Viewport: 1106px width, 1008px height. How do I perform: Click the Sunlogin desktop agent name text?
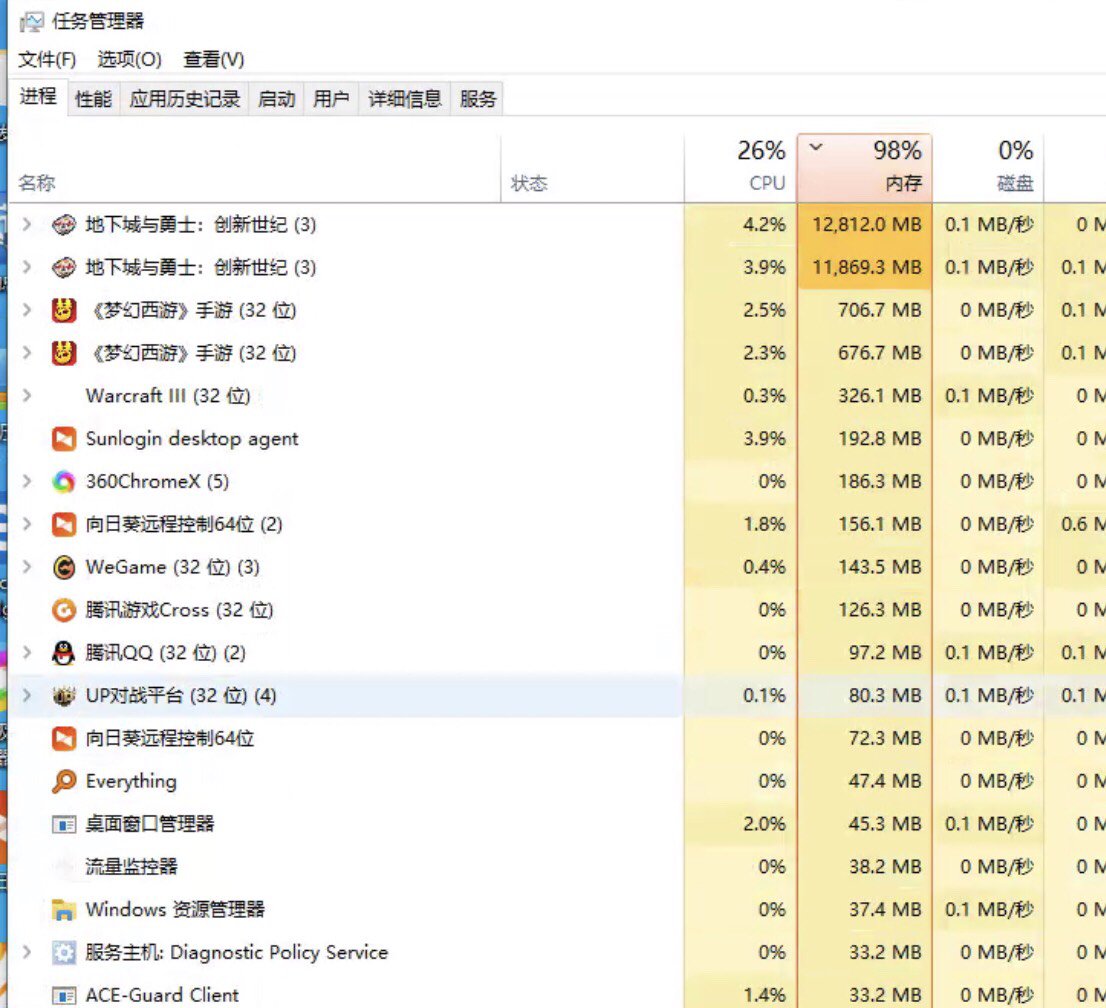(192, 439)
